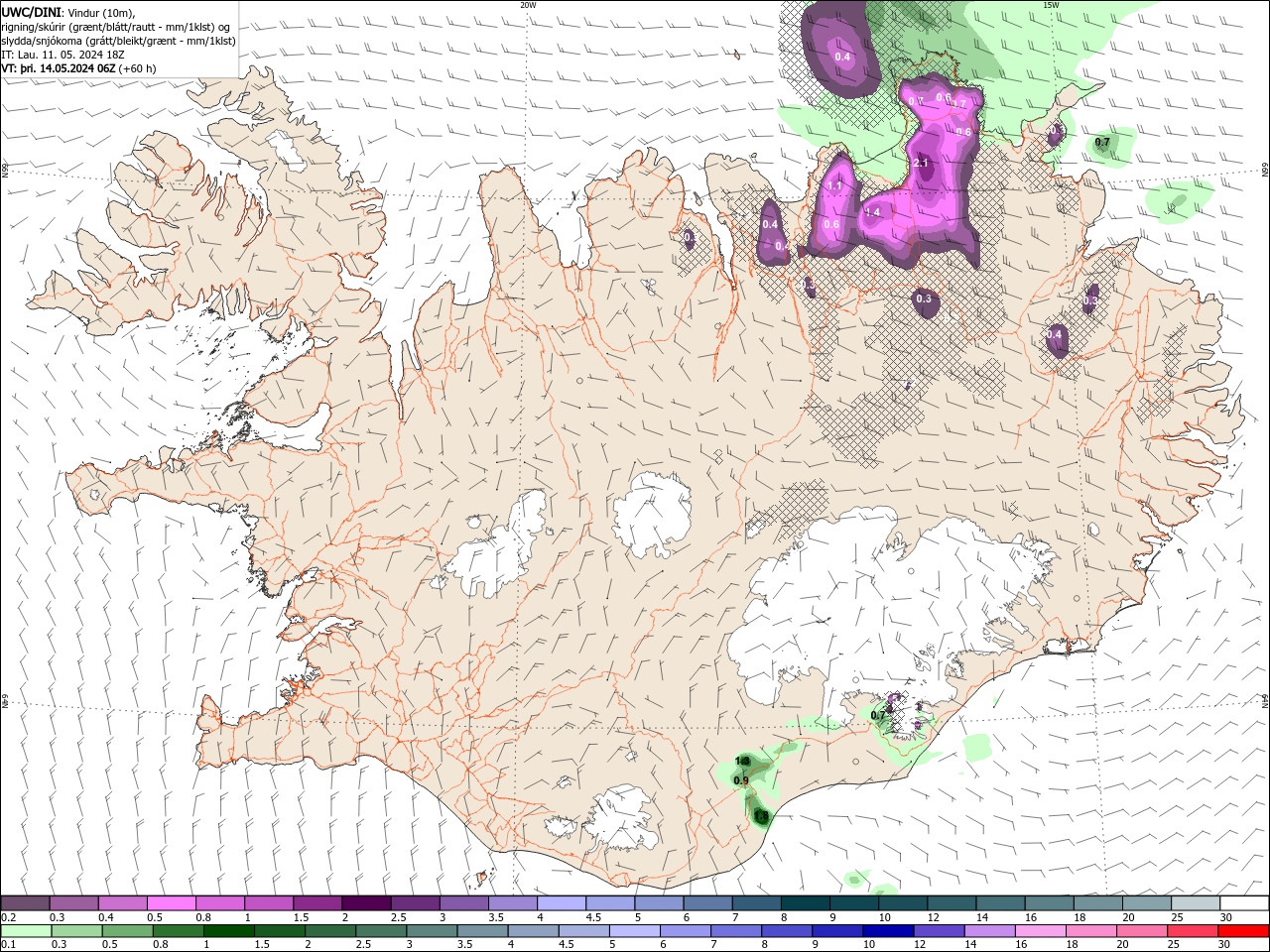Viewport: 1270px width, 952px height.
Task: Click the '(+60 h)' forecast offset text
Action: click(138, 68)
